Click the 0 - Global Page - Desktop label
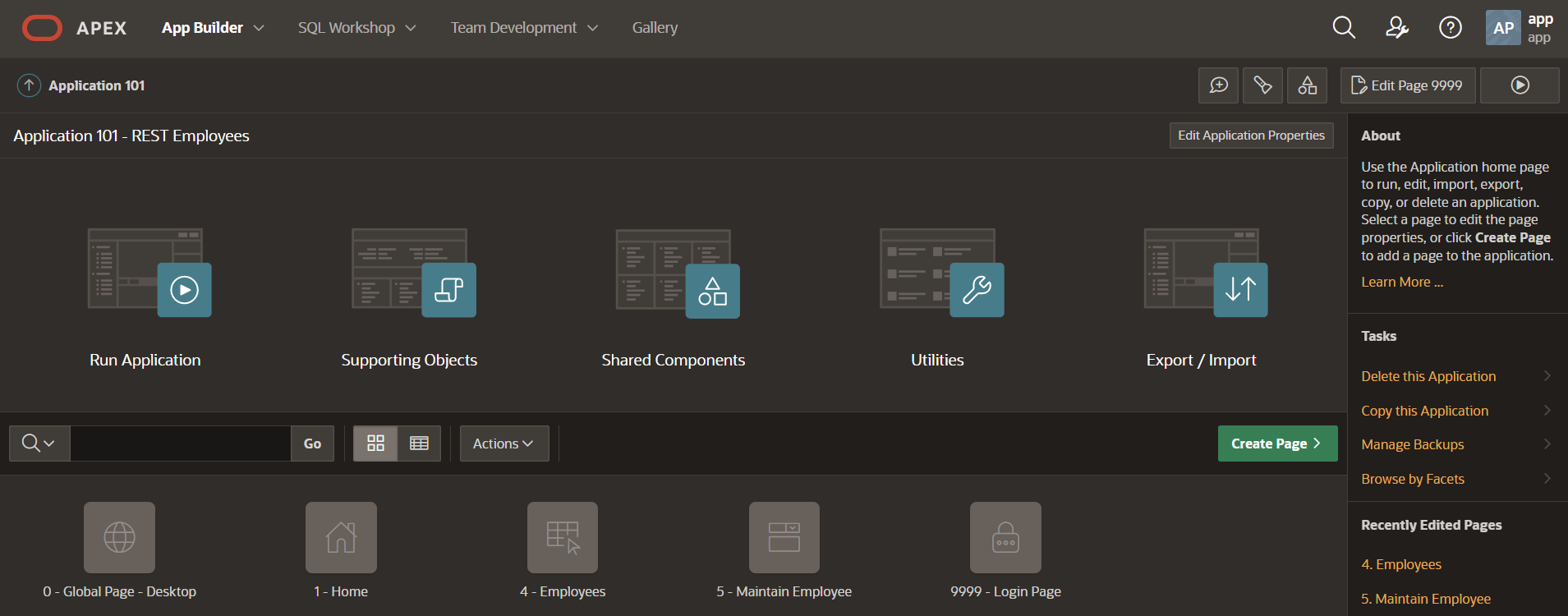 pyautogui.click(x=119, y=591)
